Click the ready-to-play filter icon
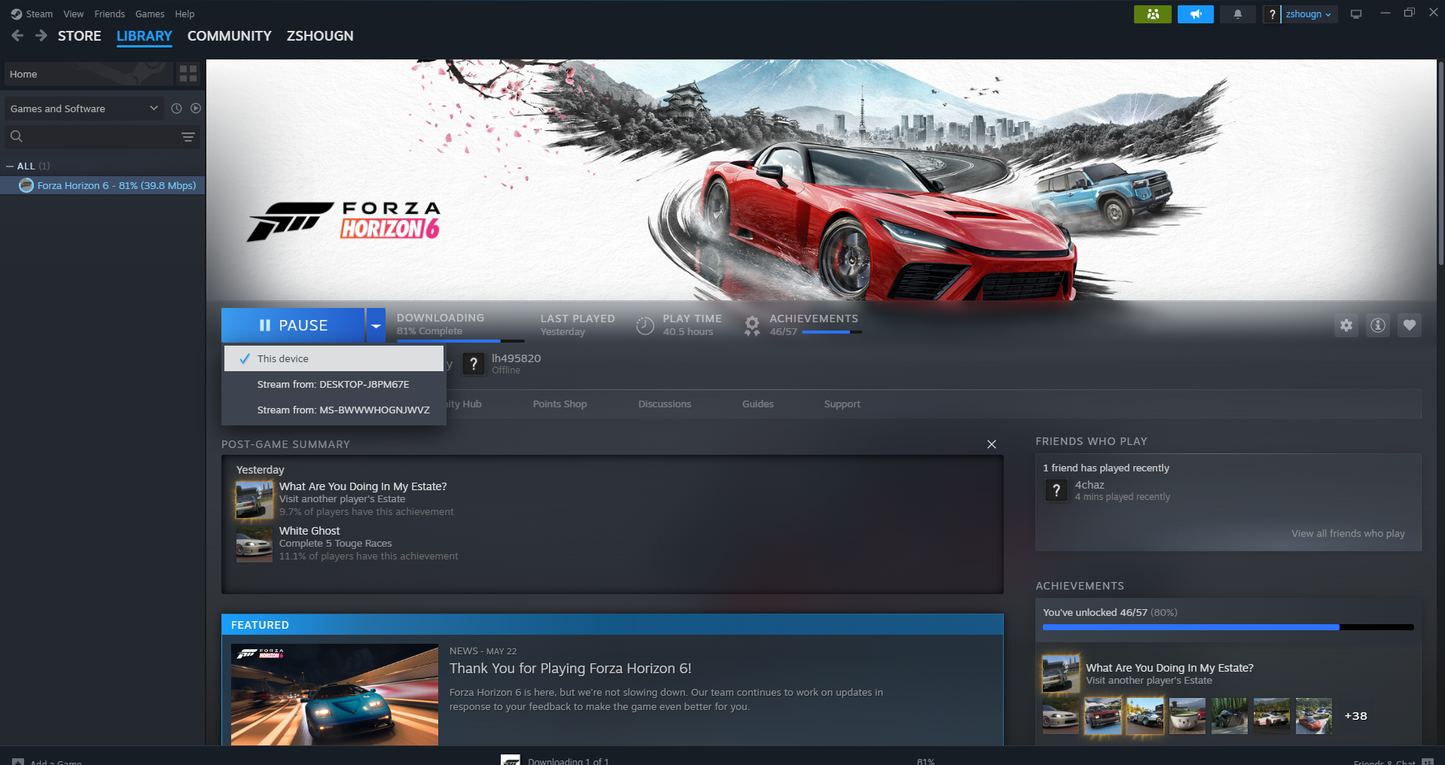The image size is (1445, 765). pyautogui.click(x=196, y=108)
